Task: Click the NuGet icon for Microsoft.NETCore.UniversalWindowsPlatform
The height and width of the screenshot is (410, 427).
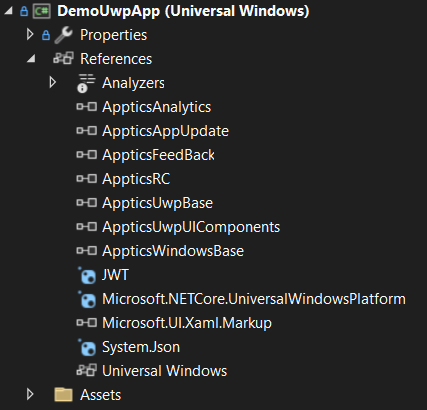Action: (87, 299)
